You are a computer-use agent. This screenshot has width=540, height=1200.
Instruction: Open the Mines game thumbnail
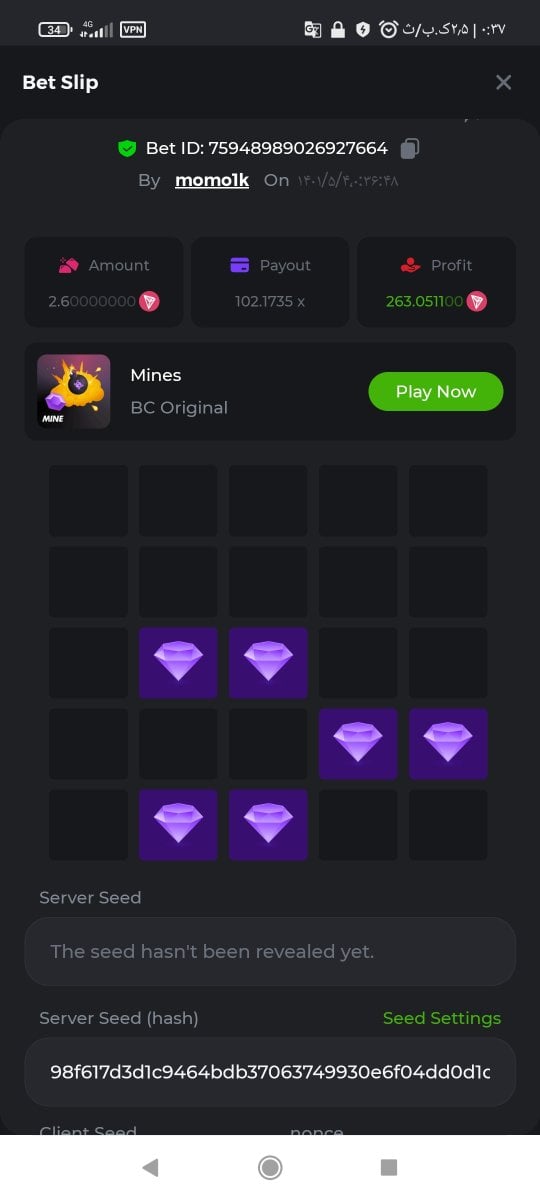coord(74,392)
